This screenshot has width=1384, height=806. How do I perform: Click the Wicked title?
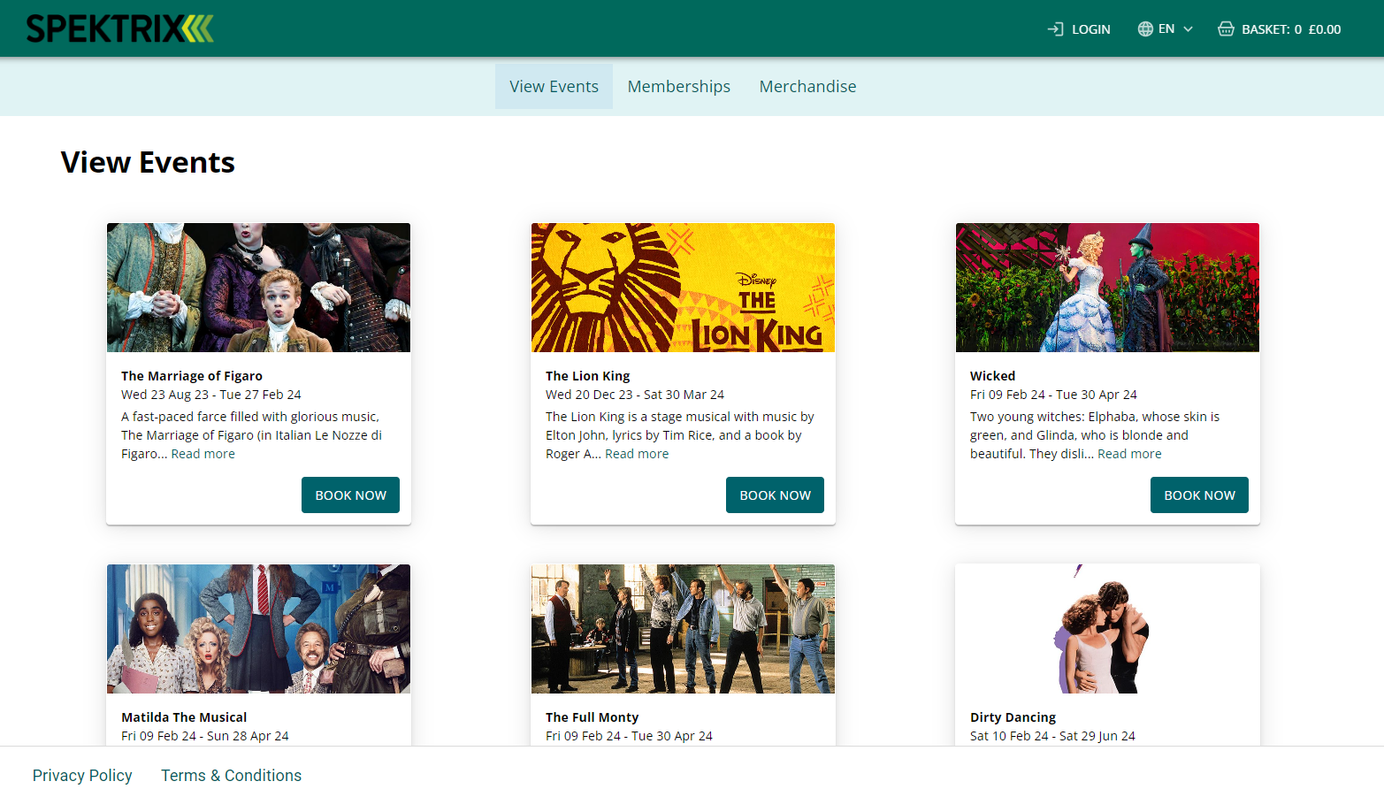click(993, 376)
